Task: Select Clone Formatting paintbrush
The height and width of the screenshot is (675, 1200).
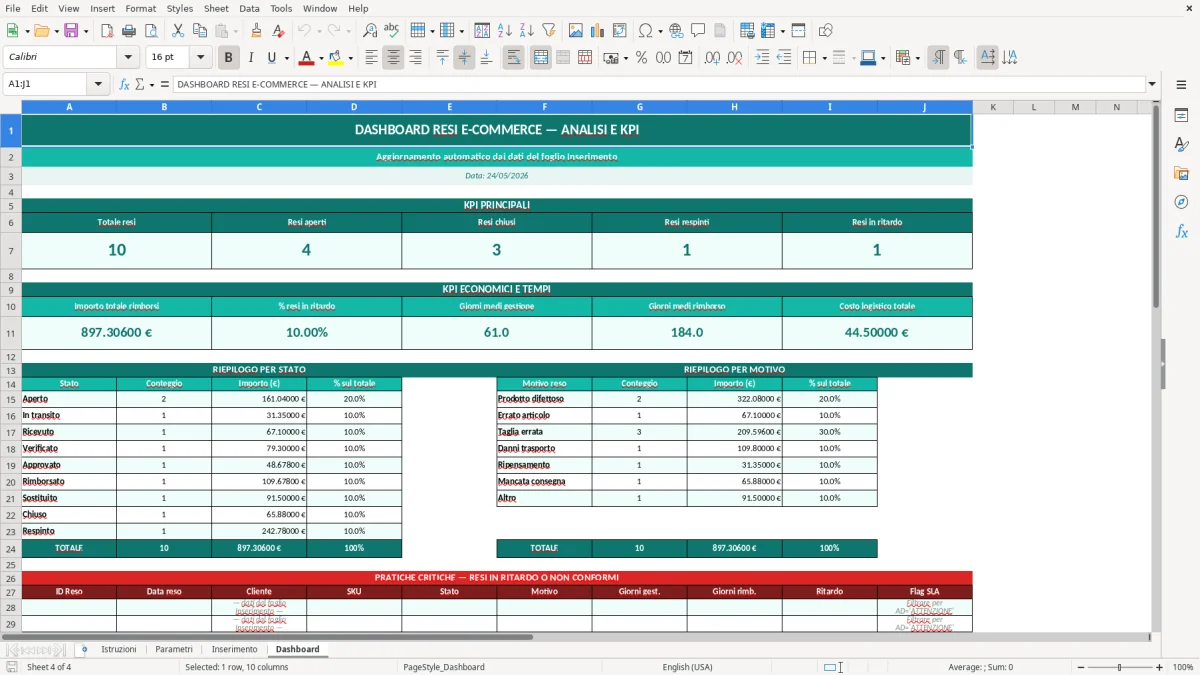Action: pyautogui.click(x=257, y=31)
